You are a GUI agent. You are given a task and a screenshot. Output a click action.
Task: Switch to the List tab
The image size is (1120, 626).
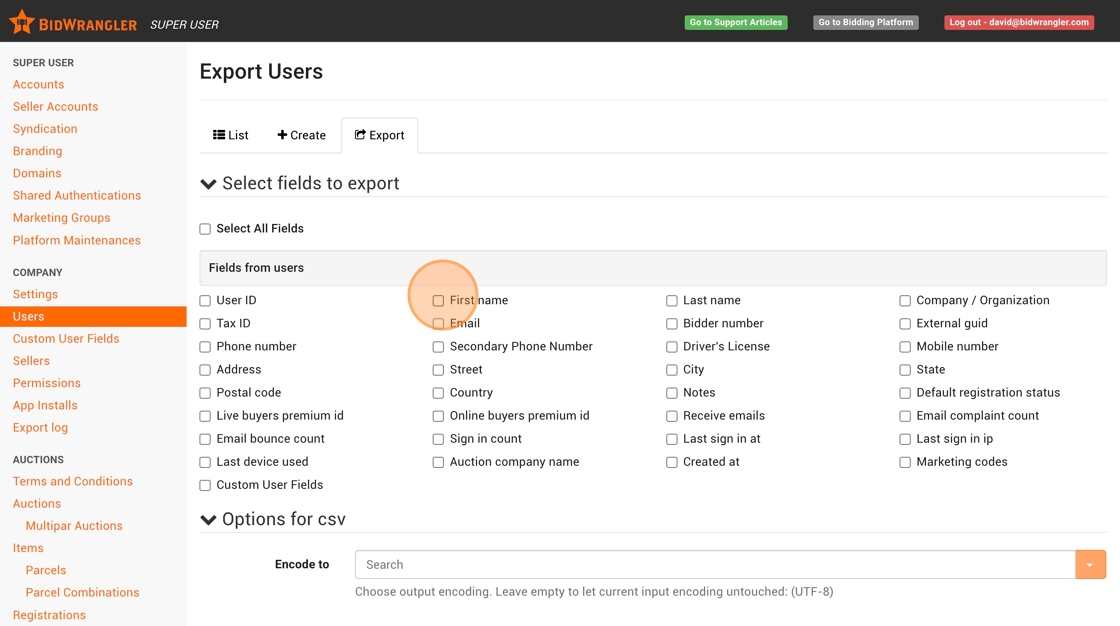tap(231, 135)
